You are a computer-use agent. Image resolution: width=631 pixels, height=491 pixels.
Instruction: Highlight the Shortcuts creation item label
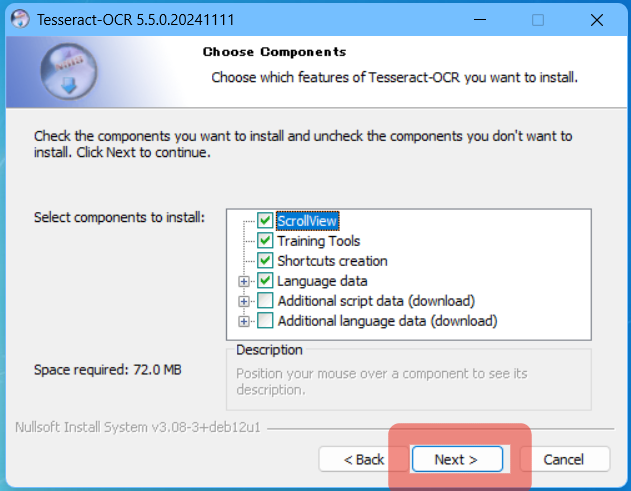[x=332, y=261]
